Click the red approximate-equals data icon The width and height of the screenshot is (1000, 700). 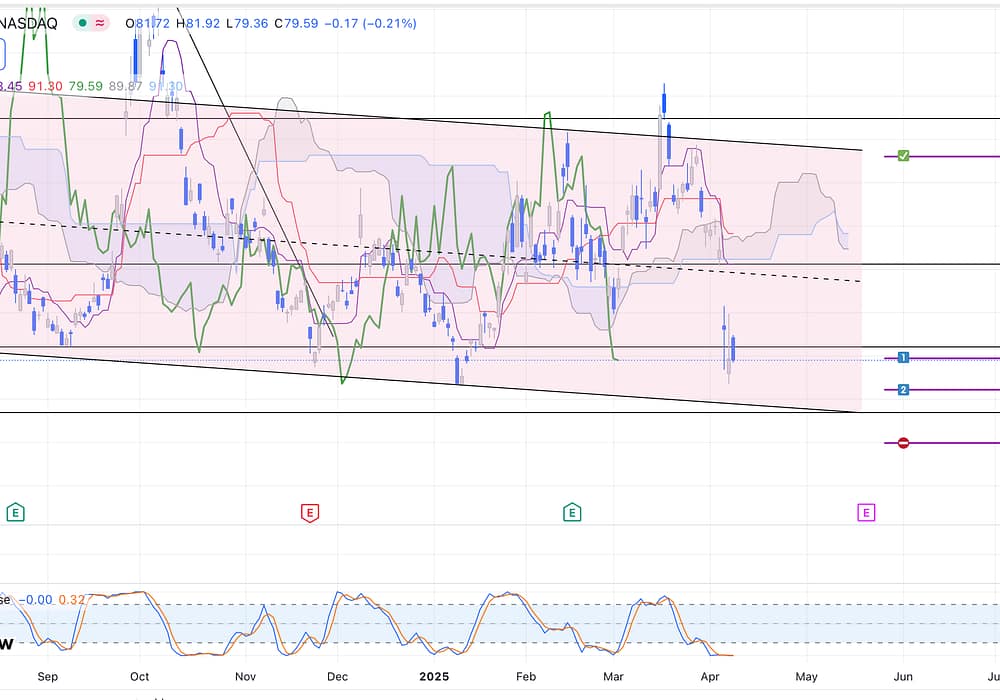click(99, 23)
